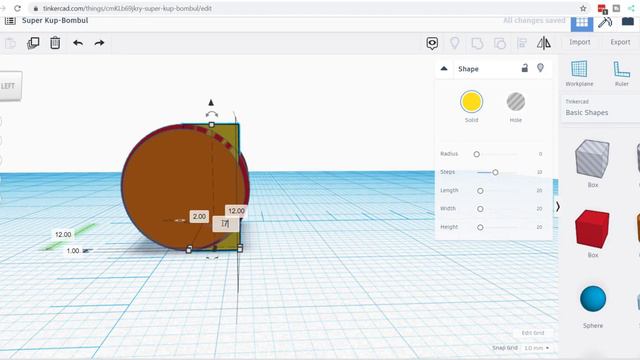Collapse the shapes panel with chevron

pos(558,207)
